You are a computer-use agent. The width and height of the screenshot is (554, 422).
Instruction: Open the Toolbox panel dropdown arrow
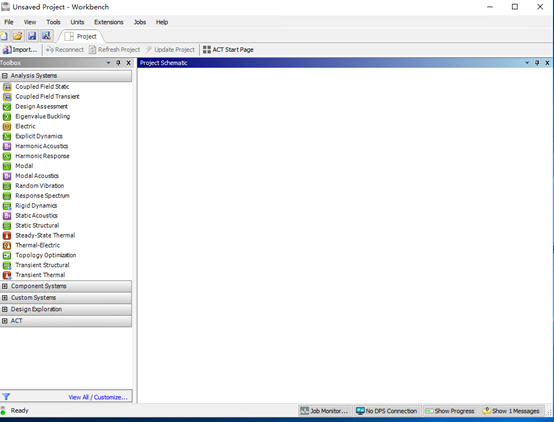(x=108, y=63)
